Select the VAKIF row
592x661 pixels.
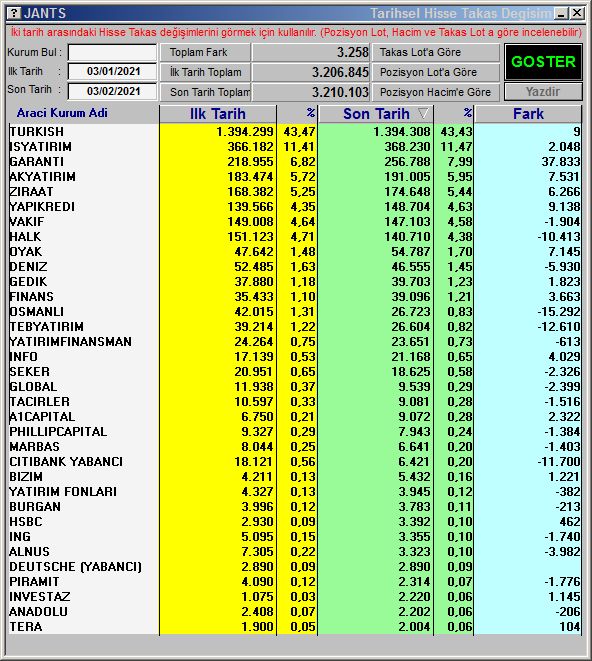(x=295, y=222)
